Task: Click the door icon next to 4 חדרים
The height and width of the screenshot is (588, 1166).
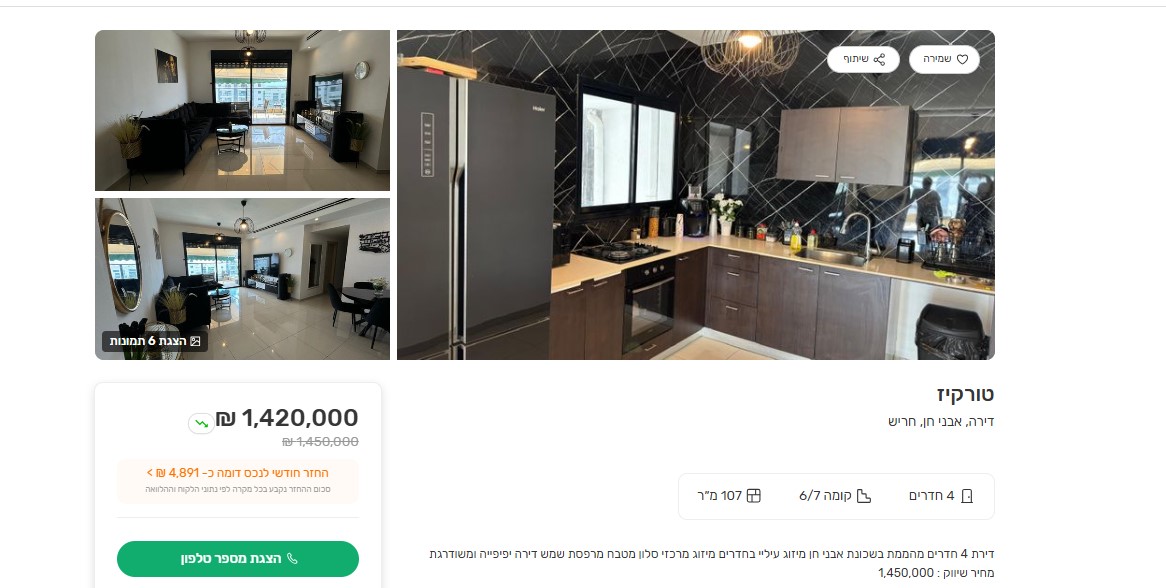Action: (x=967, y=496)
